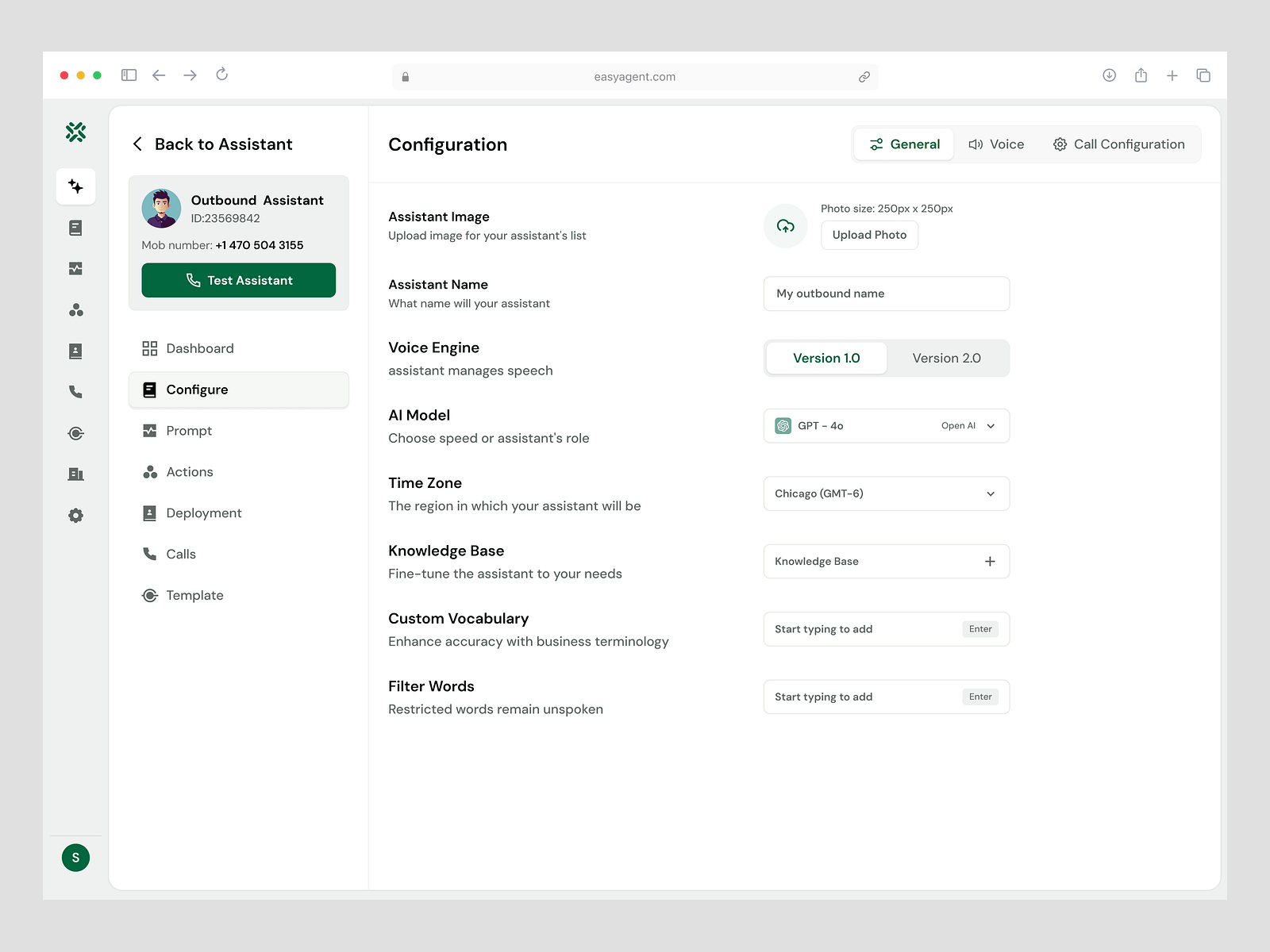Click the Test Assistant button
The width and height of the screenshot is (1270, 952).
click(x=238, y=280)
